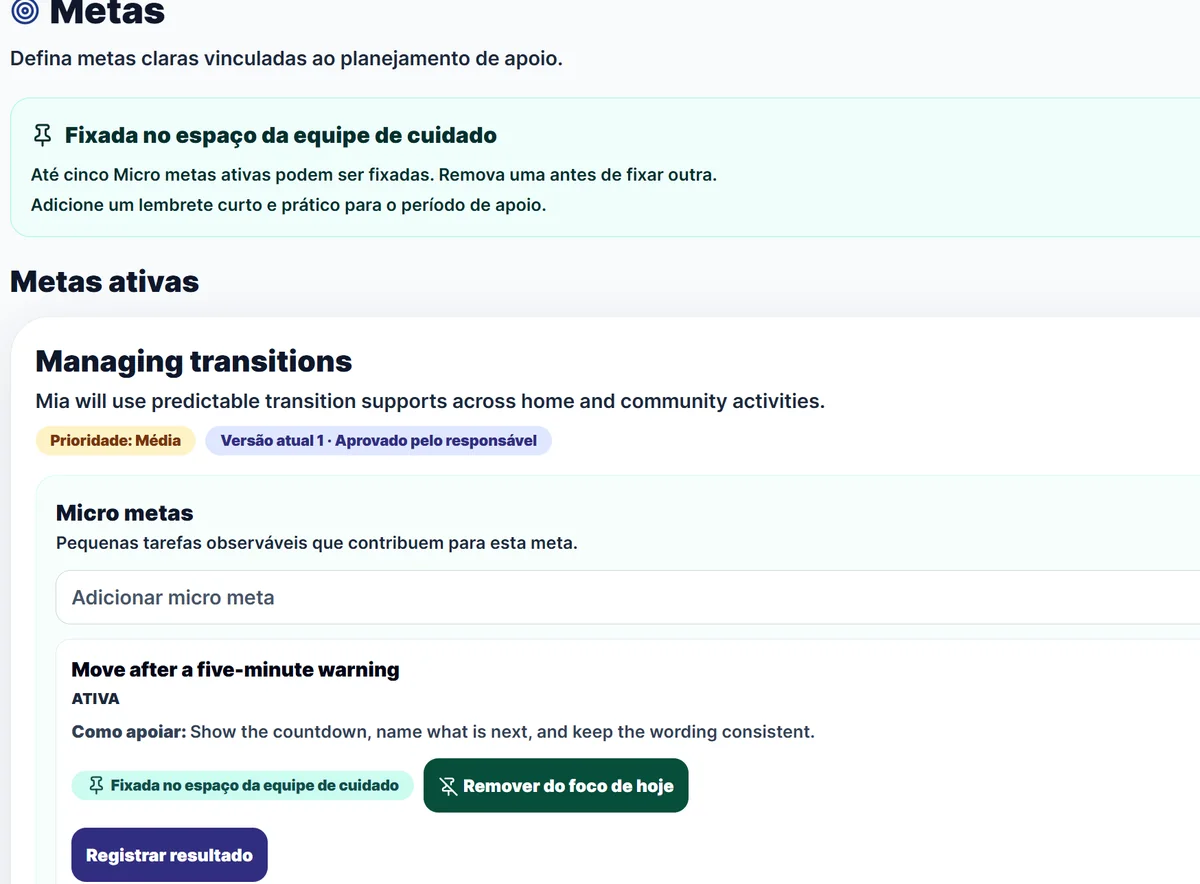Open the Managing transitions goal title

(x=194, y=361)
